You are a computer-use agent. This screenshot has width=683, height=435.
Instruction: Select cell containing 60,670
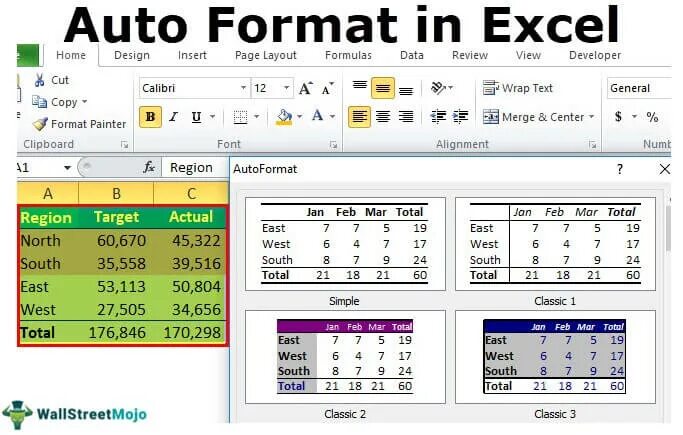pyautogui.click(x=116, y=240)
